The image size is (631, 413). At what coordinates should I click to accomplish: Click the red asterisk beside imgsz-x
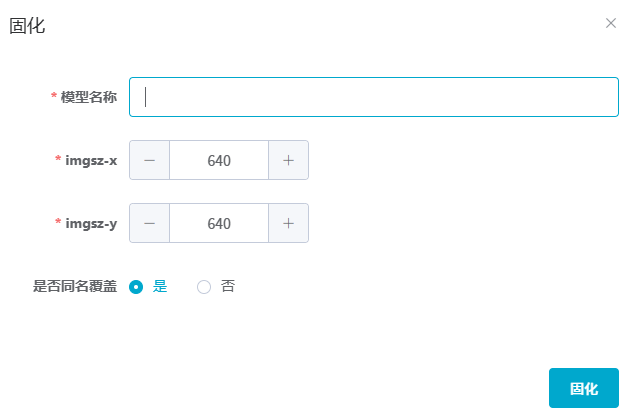tap(58, 160)
